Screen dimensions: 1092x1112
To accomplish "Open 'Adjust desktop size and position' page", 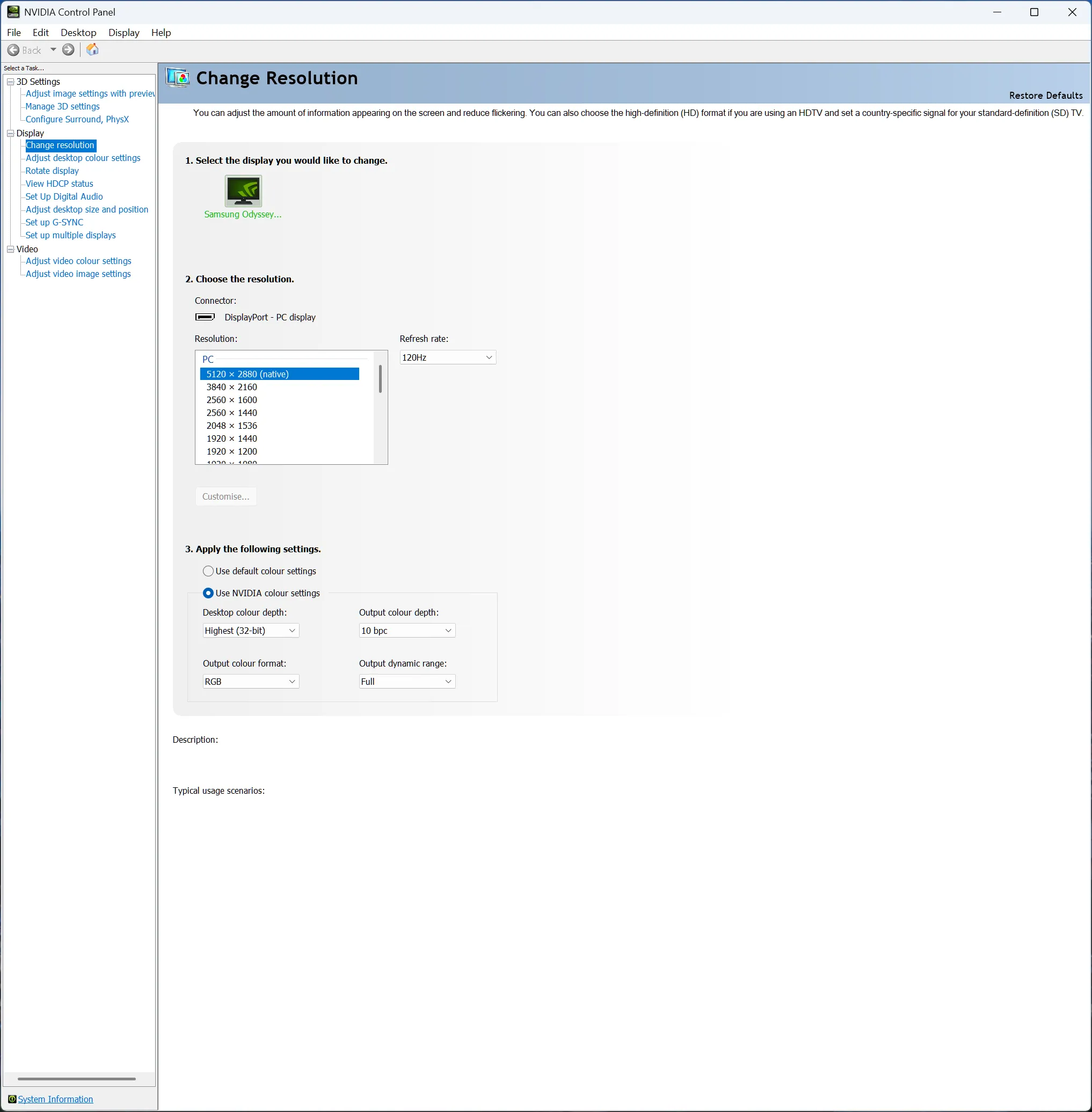I will (x=87, y=210).
